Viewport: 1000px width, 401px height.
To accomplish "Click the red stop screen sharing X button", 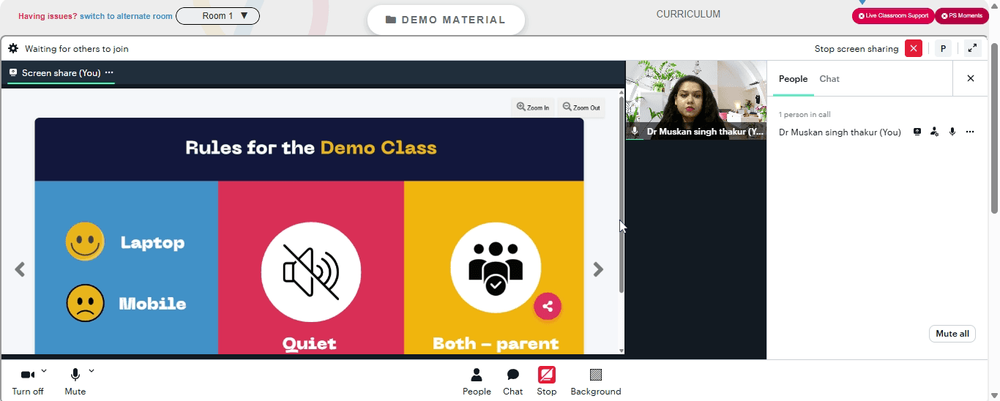I will click(913, 48).
